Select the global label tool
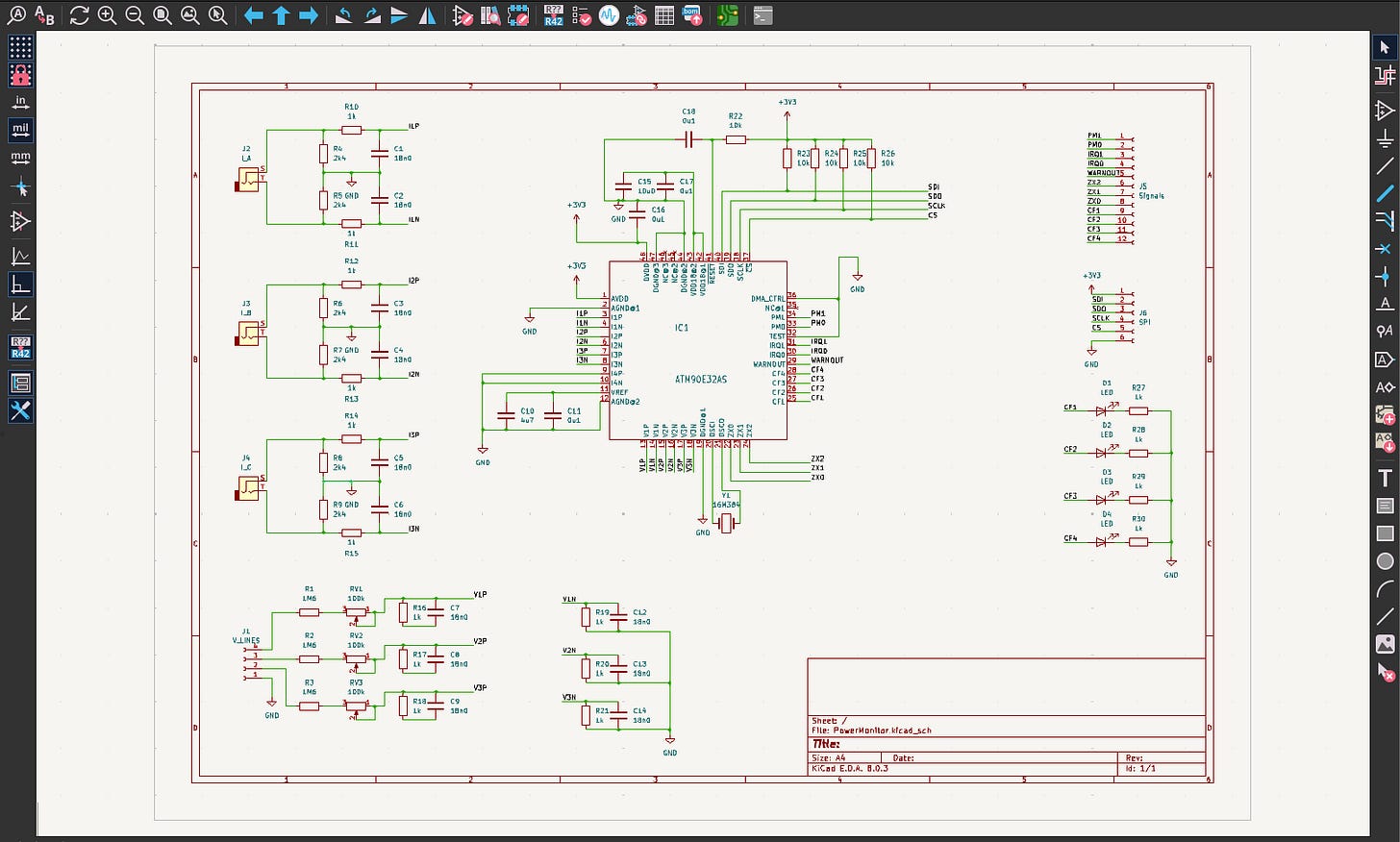Viewport: 1400px width, 842px height. point(1385,359)
